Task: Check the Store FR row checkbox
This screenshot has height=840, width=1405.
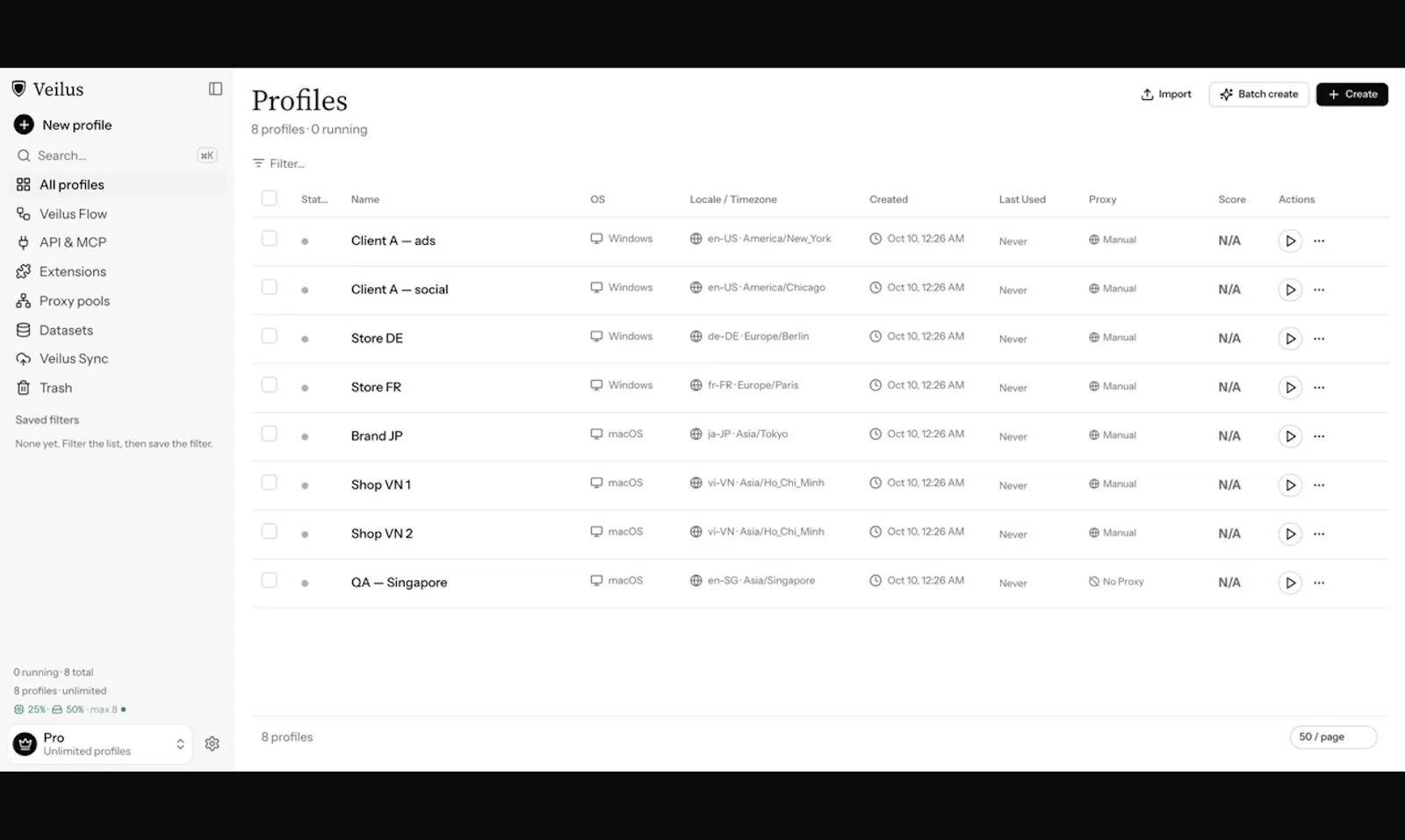Action: (x=269, y=385)
